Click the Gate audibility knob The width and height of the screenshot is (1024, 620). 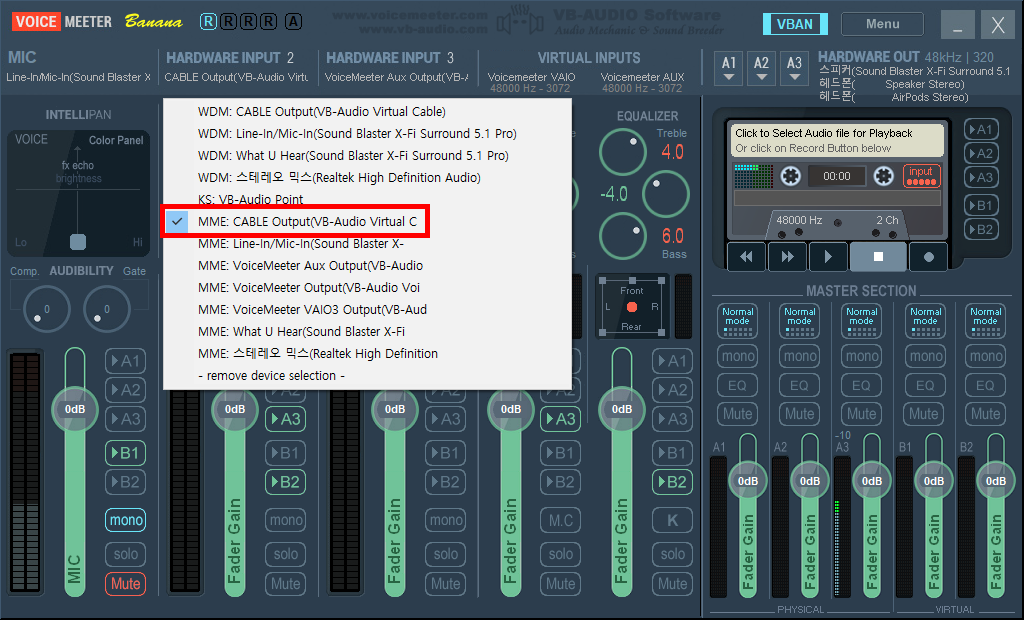pos(106,308)
